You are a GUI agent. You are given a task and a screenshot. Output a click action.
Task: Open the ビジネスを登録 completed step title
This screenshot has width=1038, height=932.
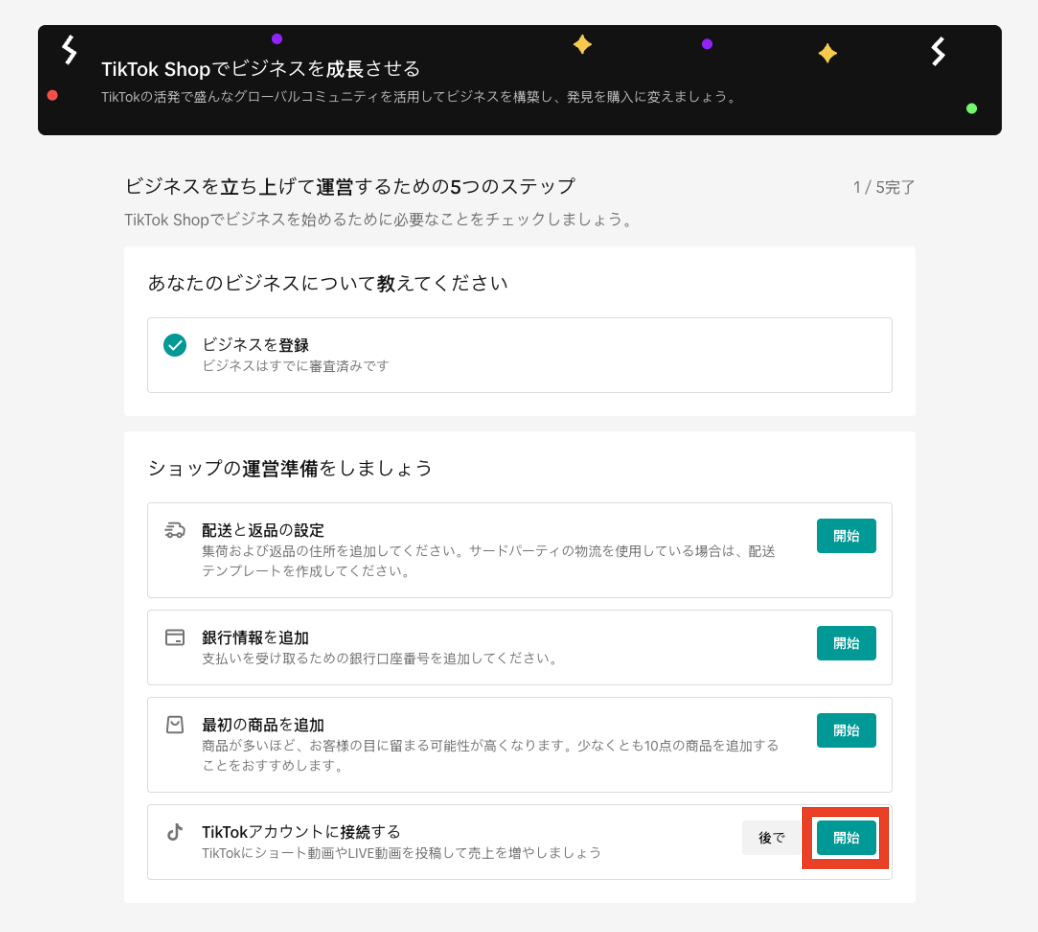(x=256, y=345)
